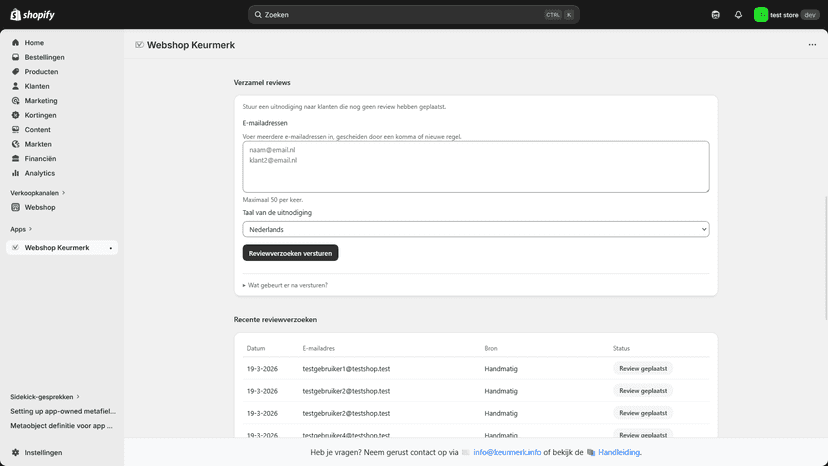Expand Sidekick-gesprekken section
Viewport: 828px width, 466px height.
pos(45,397)
